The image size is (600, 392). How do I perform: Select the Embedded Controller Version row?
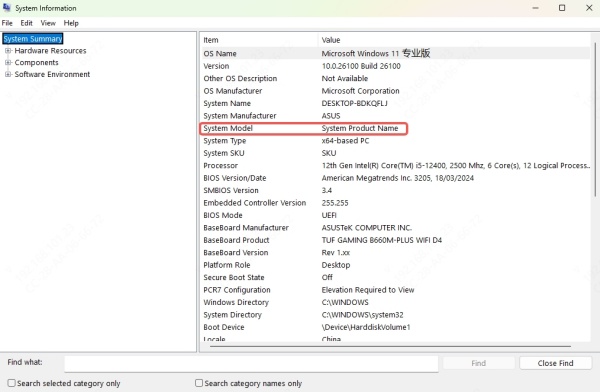pos(396,203)
